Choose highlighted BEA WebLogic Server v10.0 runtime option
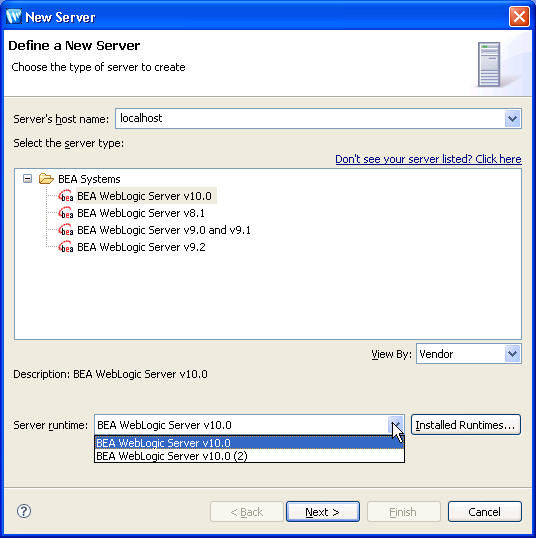Screen dimensions: 536x538 click(x=249, y=443)
